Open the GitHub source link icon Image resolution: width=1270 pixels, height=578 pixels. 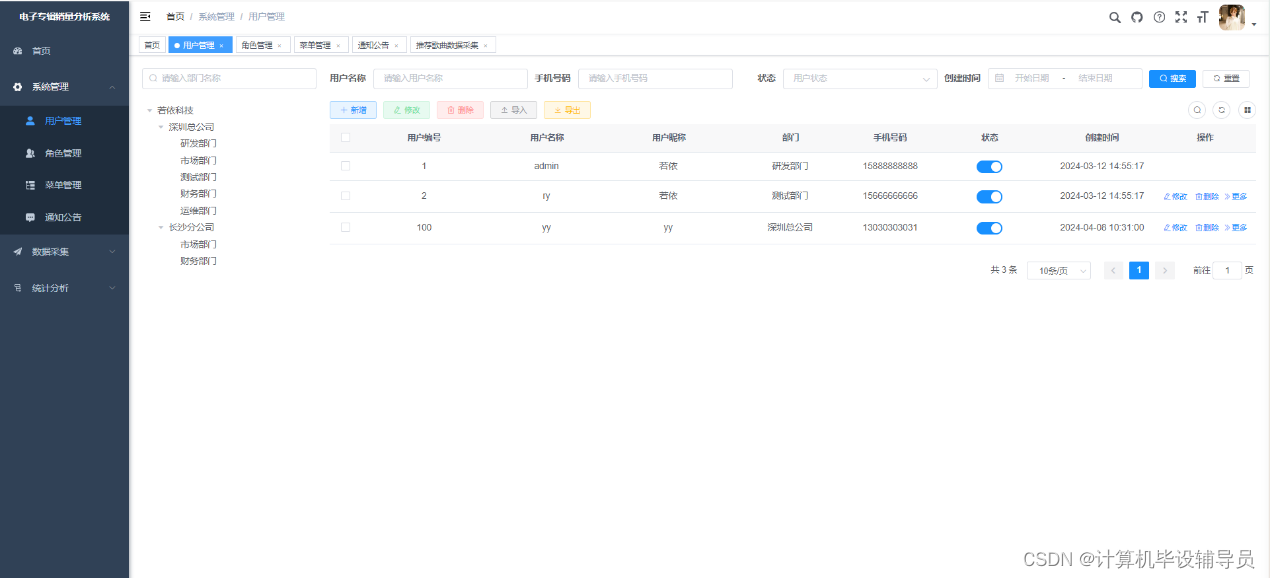coord(1137,17)
